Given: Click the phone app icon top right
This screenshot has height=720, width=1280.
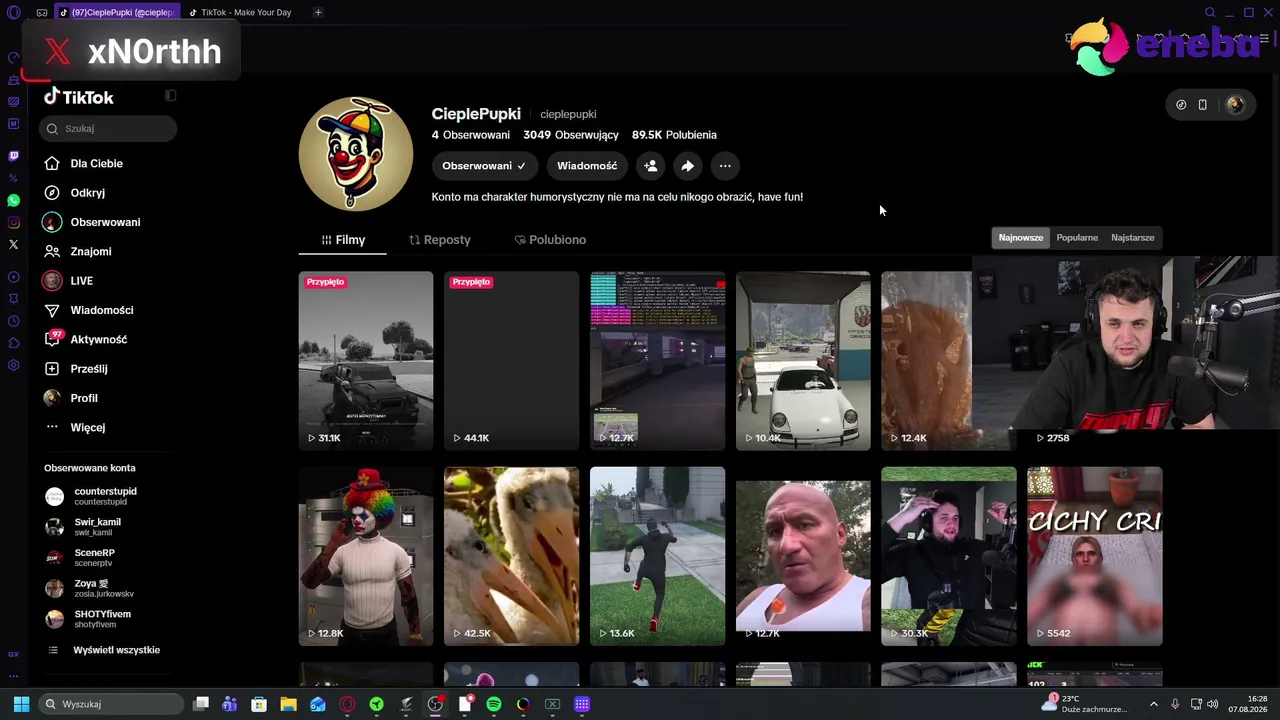Looking at the screenshot, I should point(1202,105).
